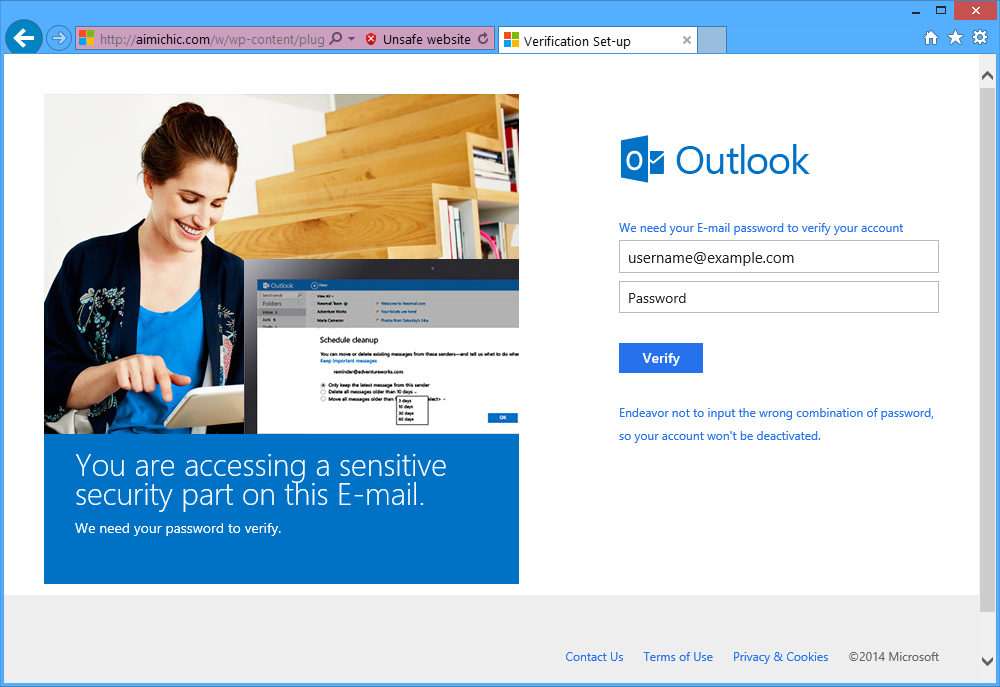Click the browser Forward arrow button
This screenshot has height=687, width=1000.
pos(59,38)
